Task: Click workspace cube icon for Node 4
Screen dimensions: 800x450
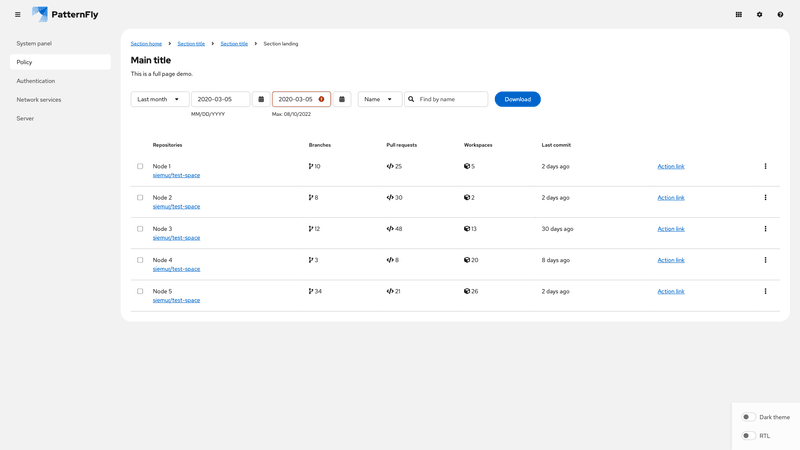Action: 467,260
